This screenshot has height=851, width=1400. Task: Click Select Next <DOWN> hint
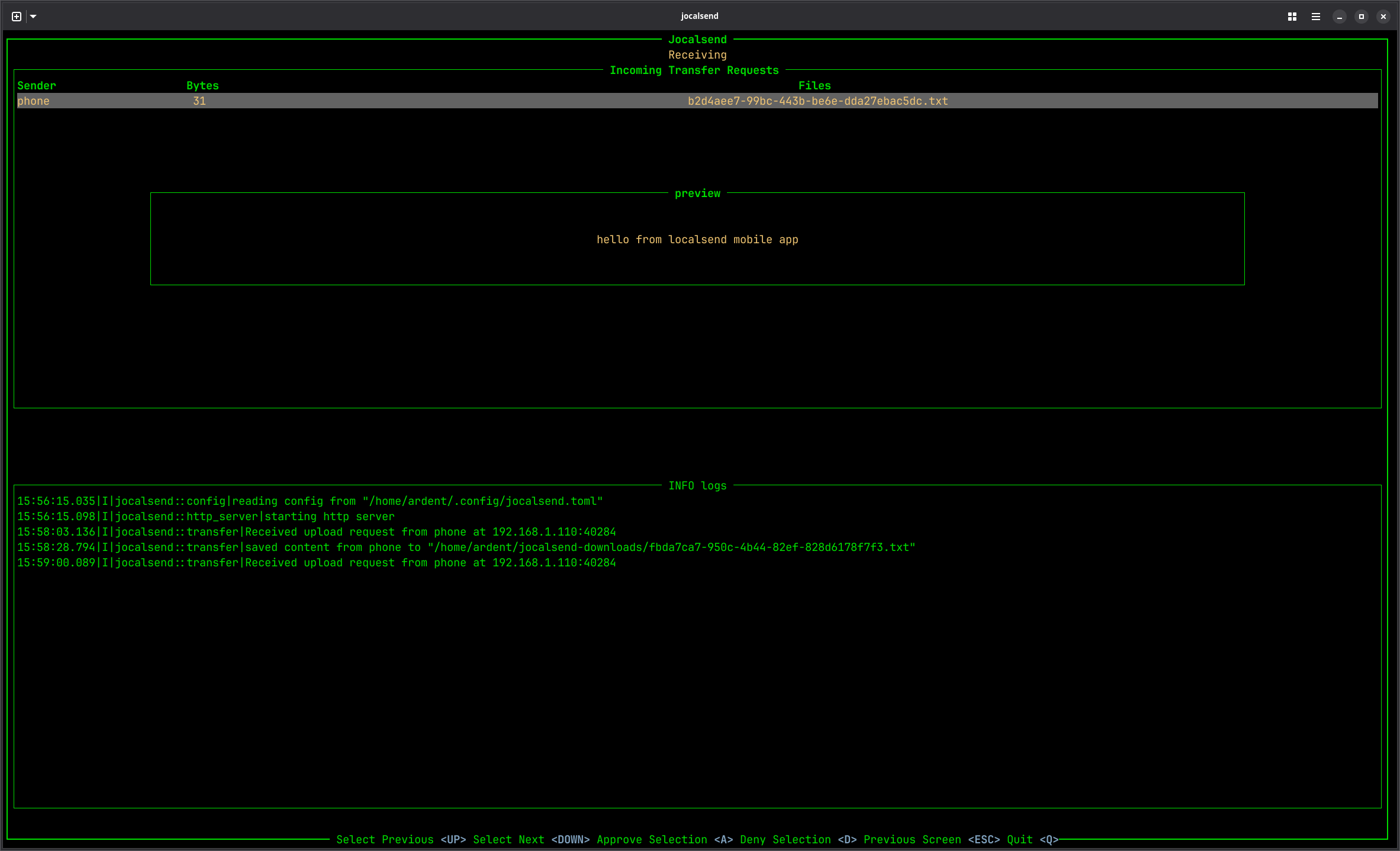[531, 840]
